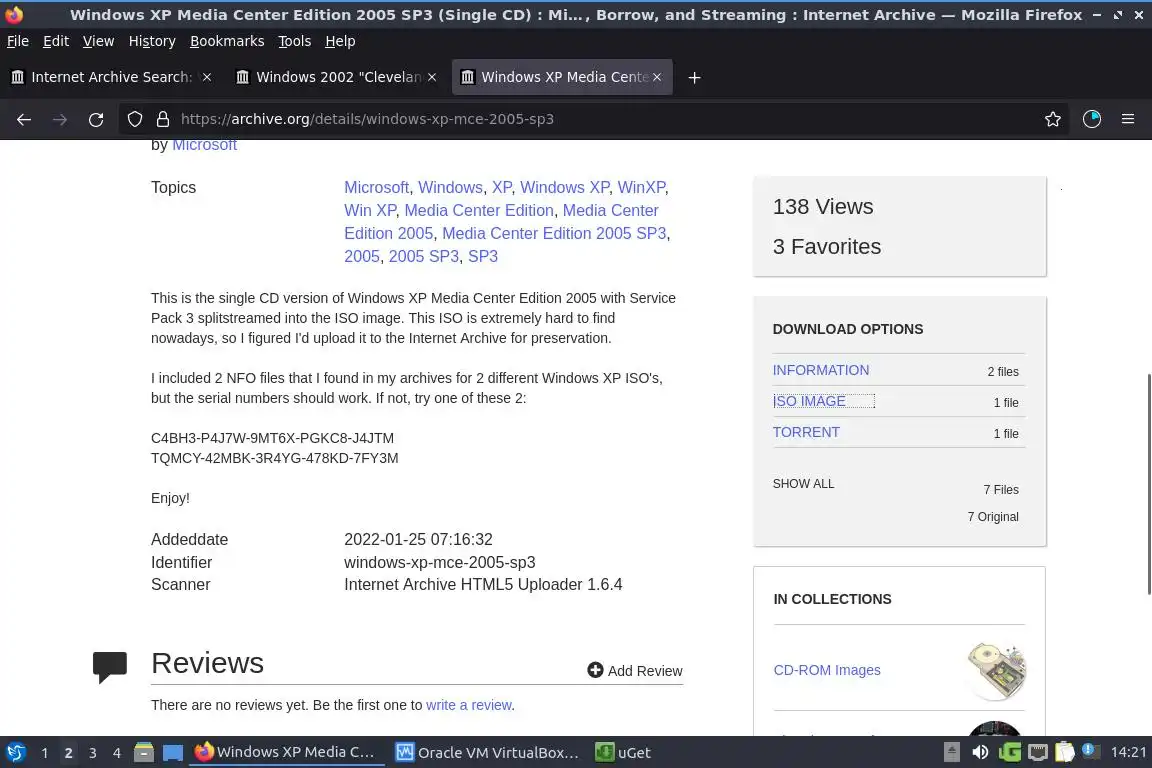
Task: Open the History menu
Action: point(152,41)
